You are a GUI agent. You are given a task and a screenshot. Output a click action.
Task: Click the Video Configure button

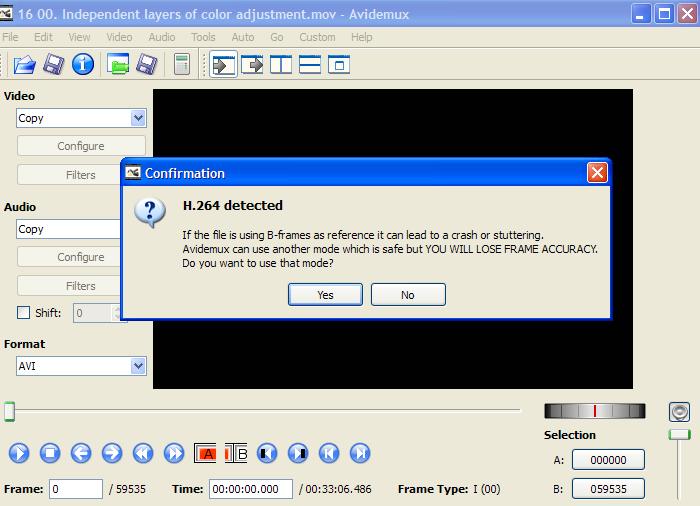[x=81, y=146]
